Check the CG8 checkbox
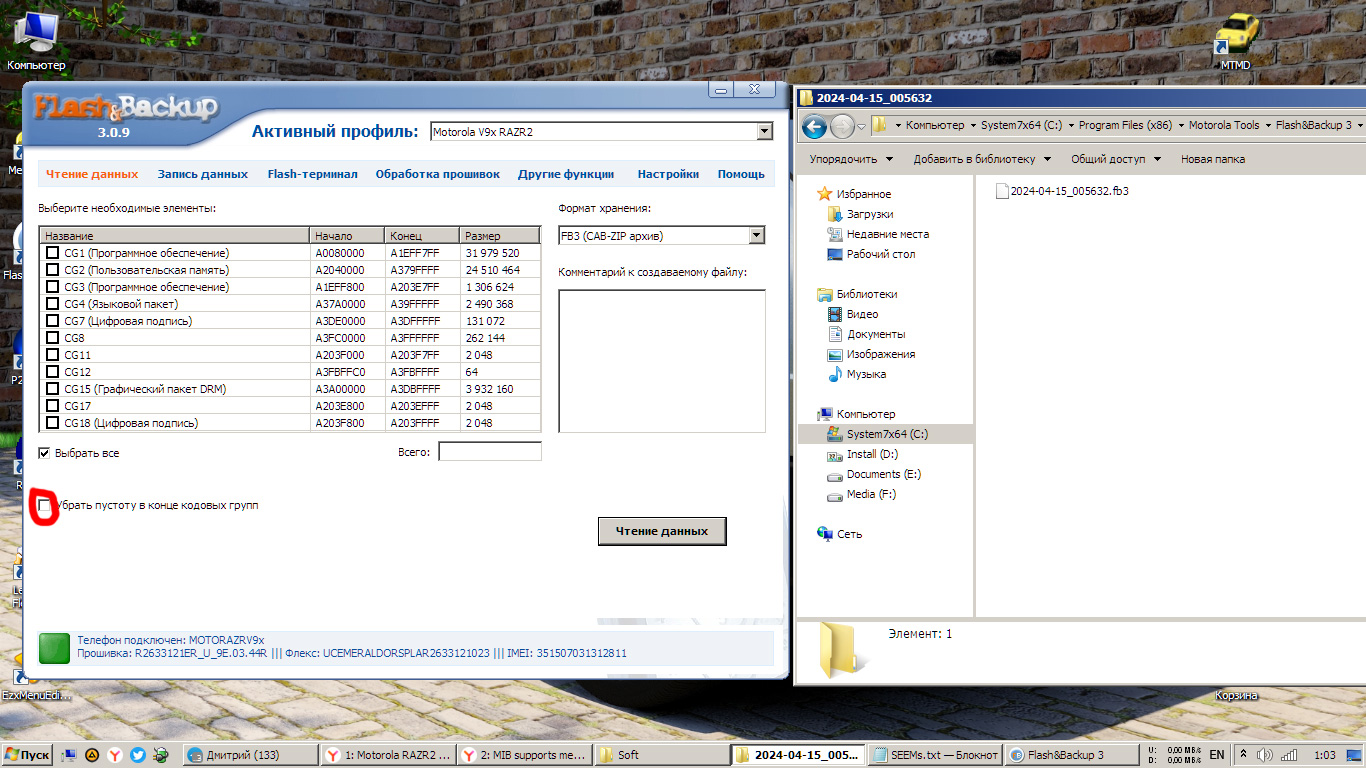The width and height of the screenshot is (1366, 768). pos(52,338)
